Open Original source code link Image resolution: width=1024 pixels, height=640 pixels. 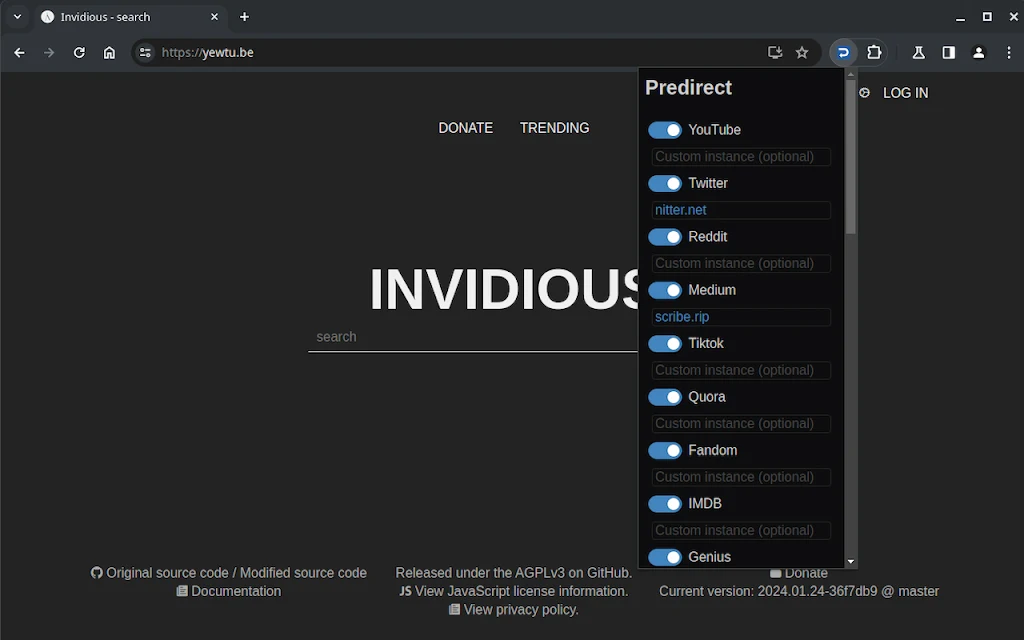pyautogui.click(x=167, y=573)
